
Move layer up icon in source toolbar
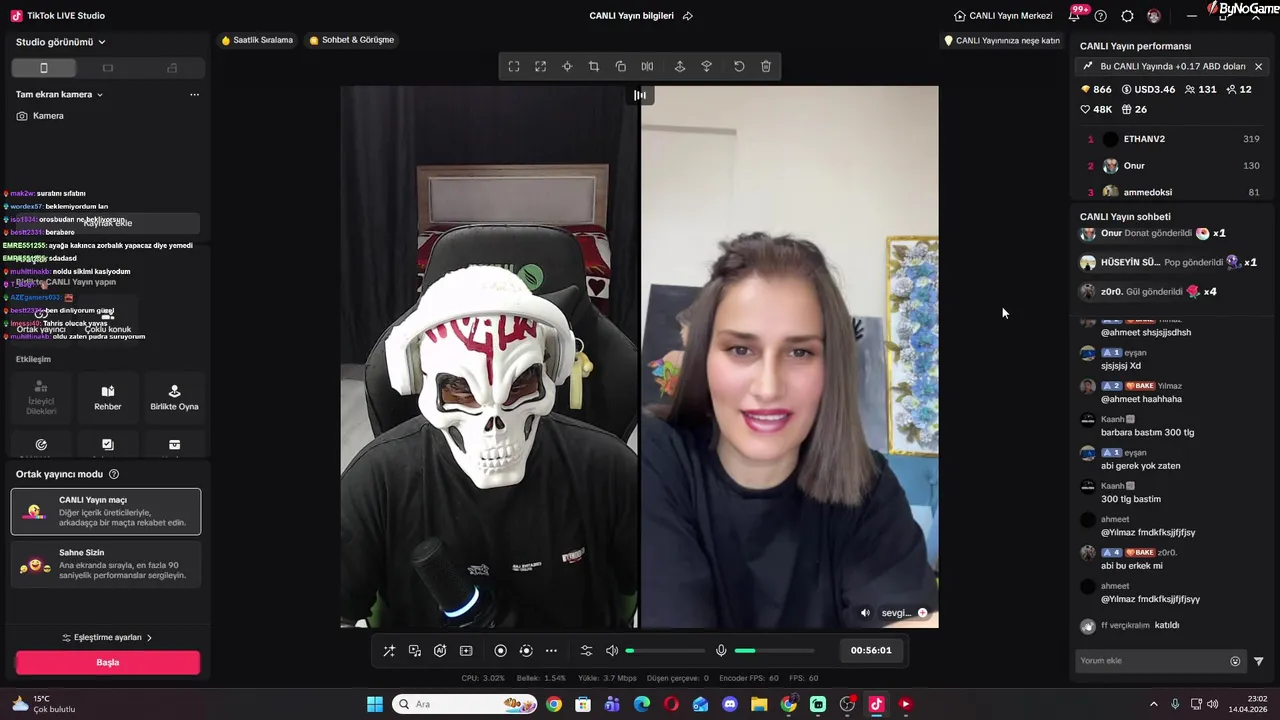pos(680,67)
